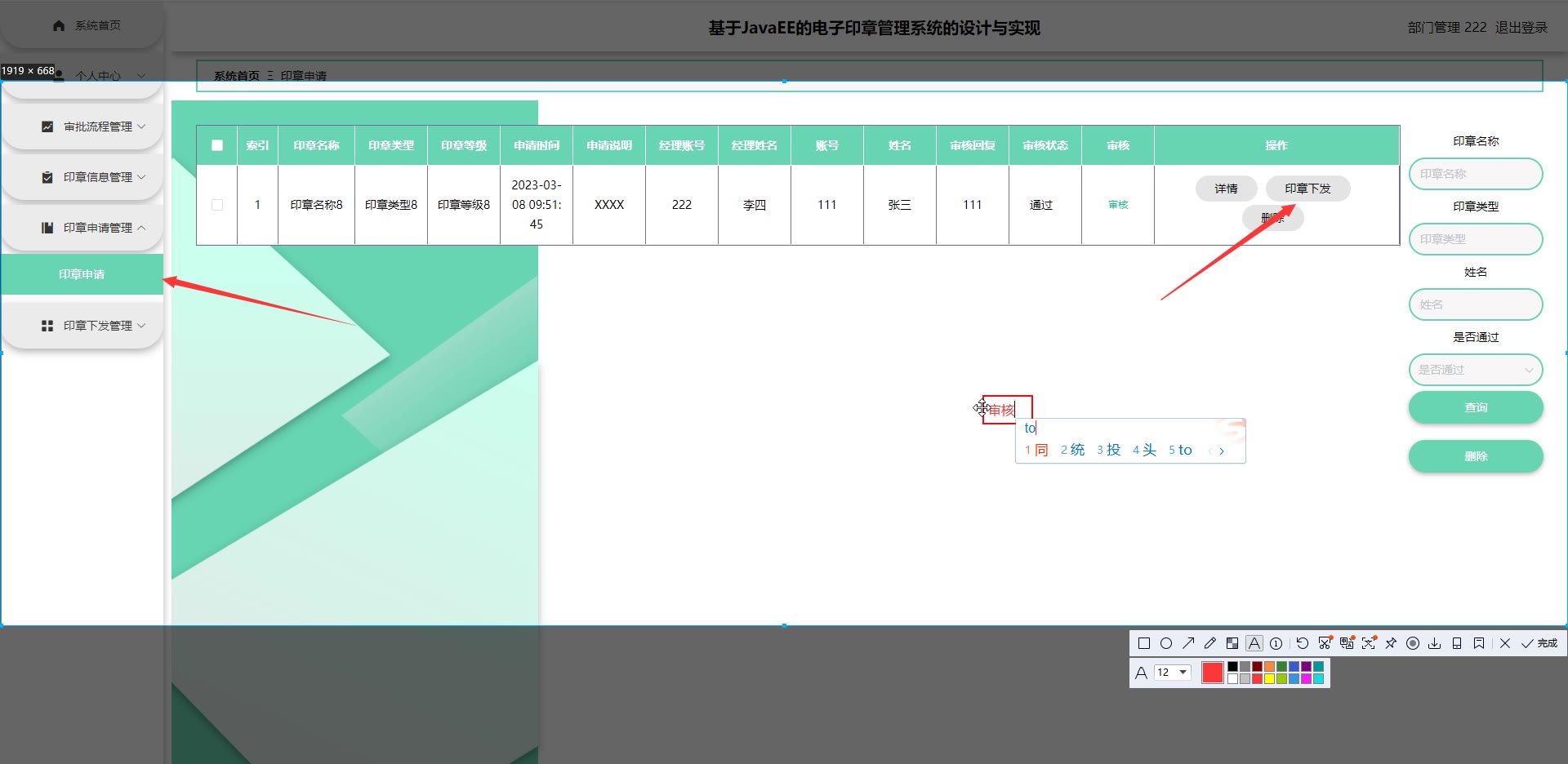
Task: Expand the 个人中心 menu chevron
Action: pyautogui.click(x=141, y=76)
